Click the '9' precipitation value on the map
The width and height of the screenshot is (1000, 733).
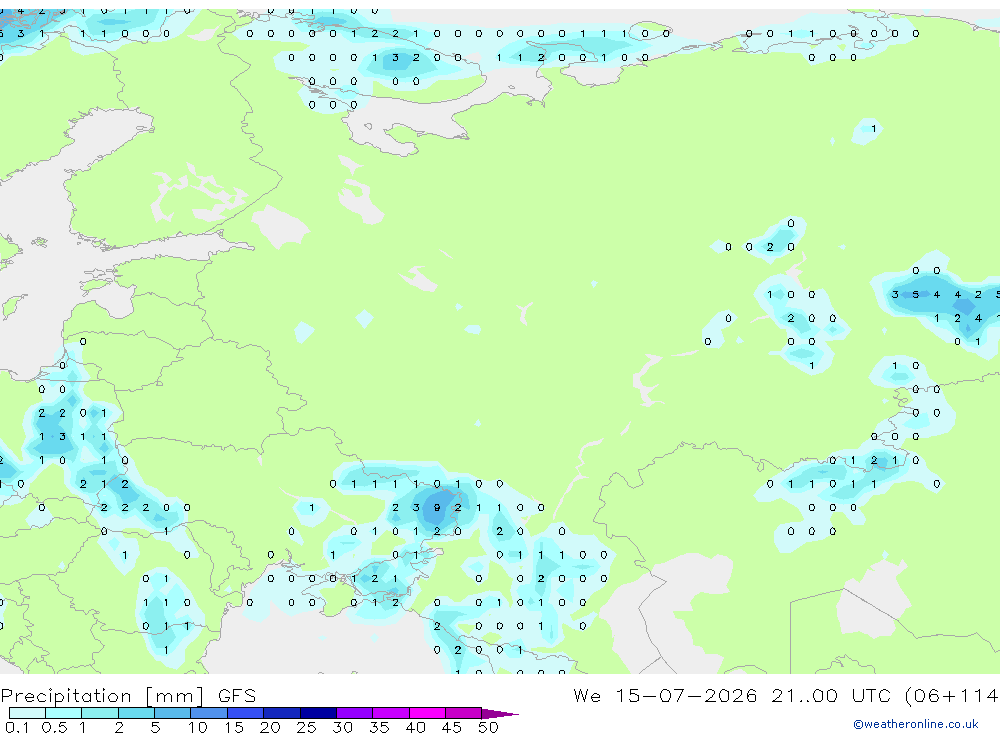click(x=437, y=508)
